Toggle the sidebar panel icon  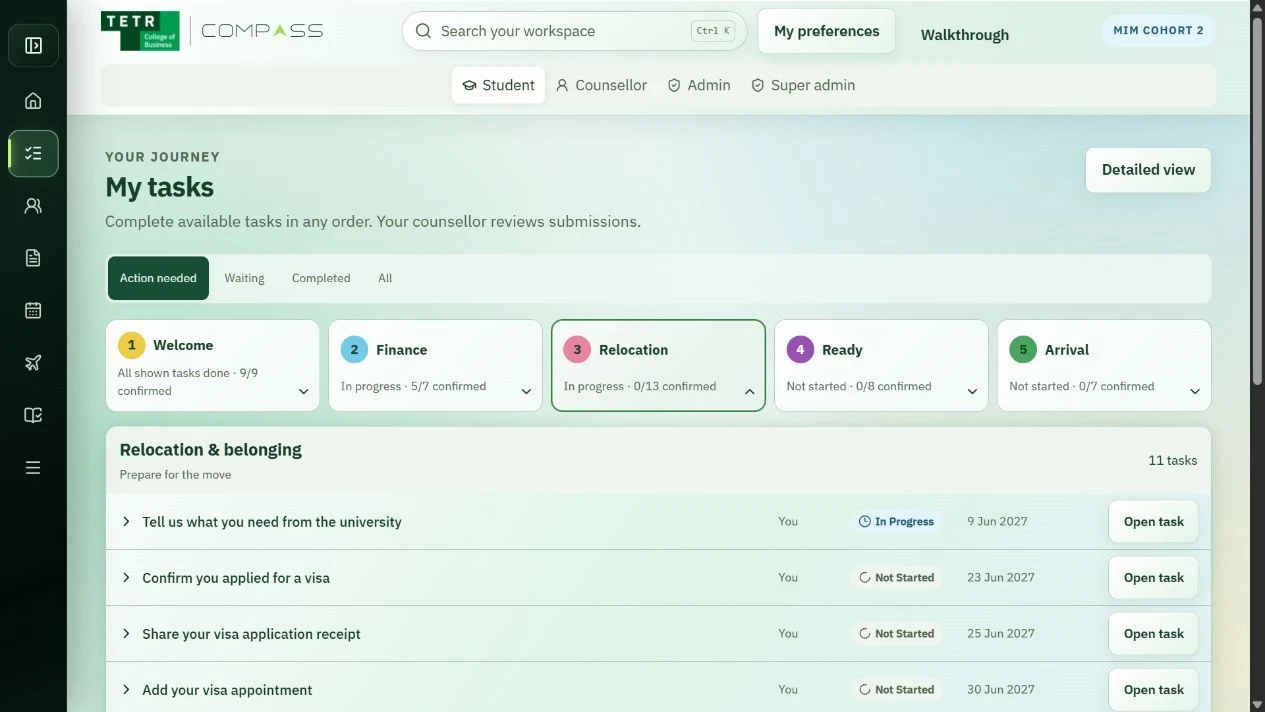[x=33, y=46]
